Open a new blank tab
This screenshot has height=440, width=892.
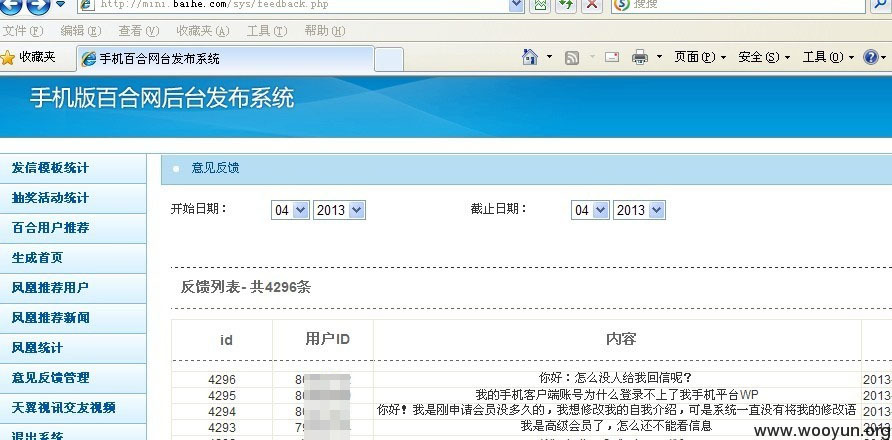(389, 59)
